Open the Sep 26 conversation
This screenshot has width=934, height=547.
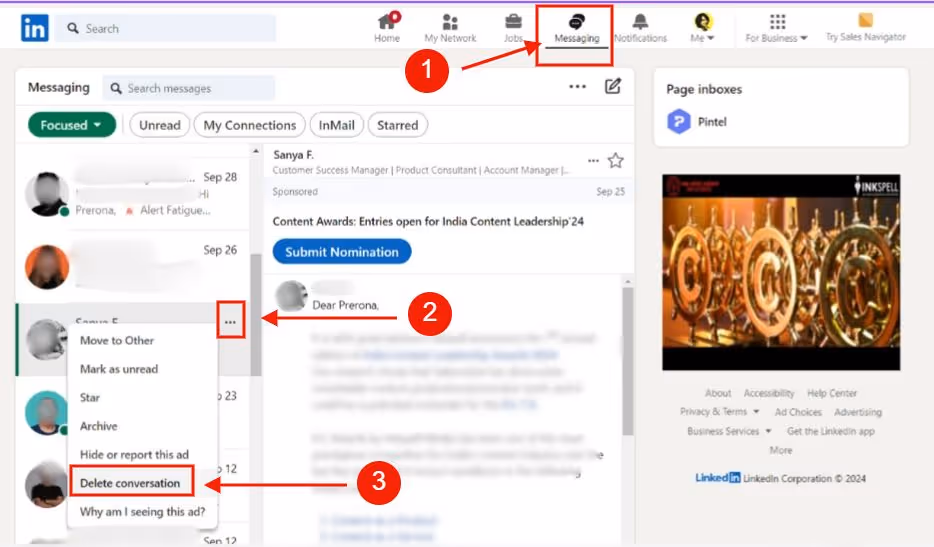(x=133, y=266)
